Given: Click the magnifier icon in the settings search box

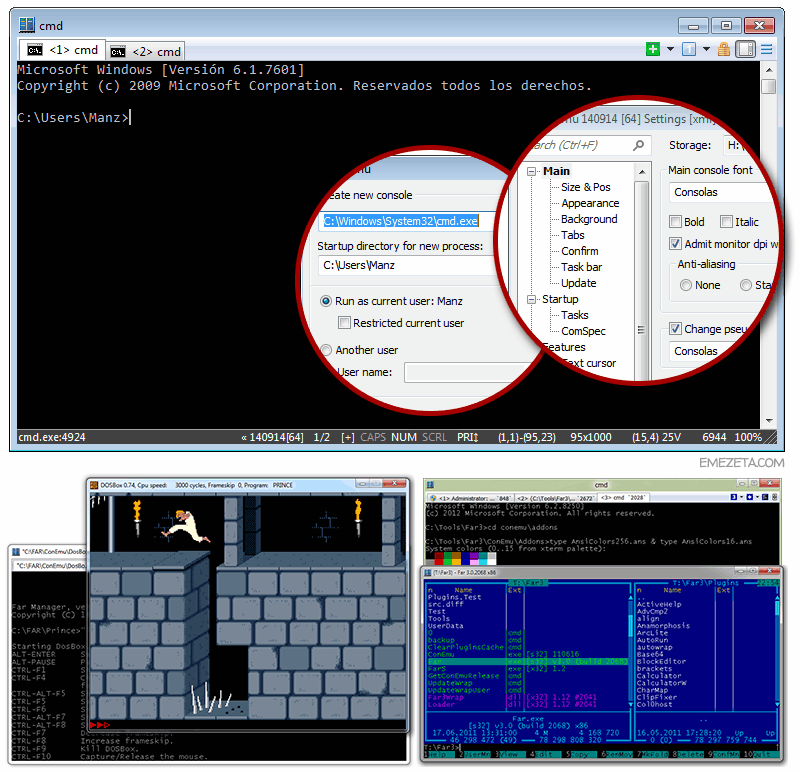Looking at the screenshot, I should 638,145.
